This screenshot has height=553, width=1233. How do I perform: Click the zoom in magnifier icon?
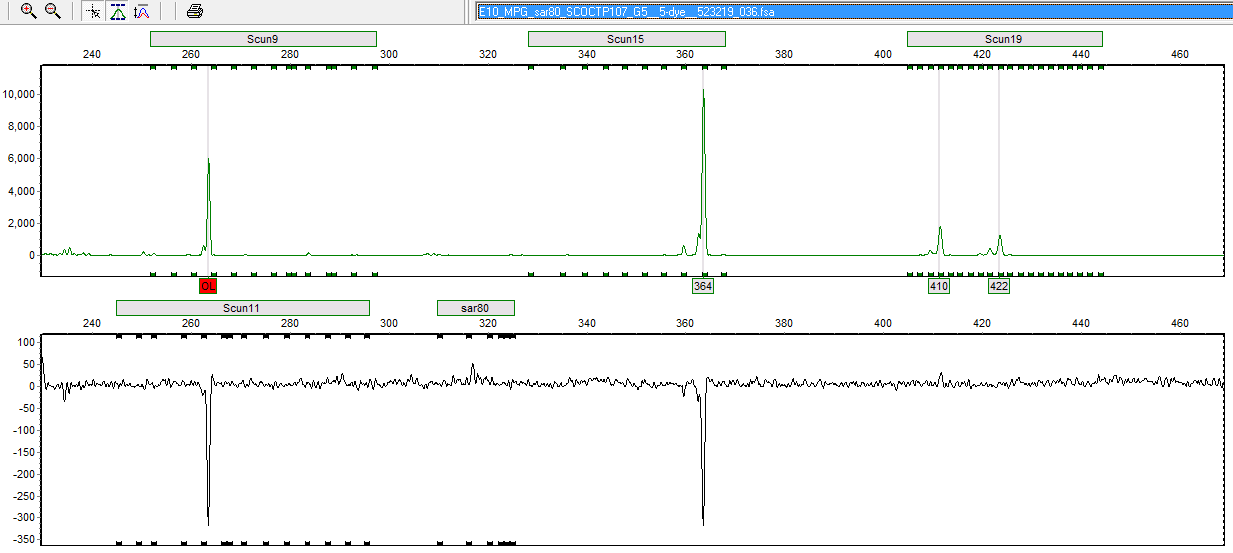28,11
